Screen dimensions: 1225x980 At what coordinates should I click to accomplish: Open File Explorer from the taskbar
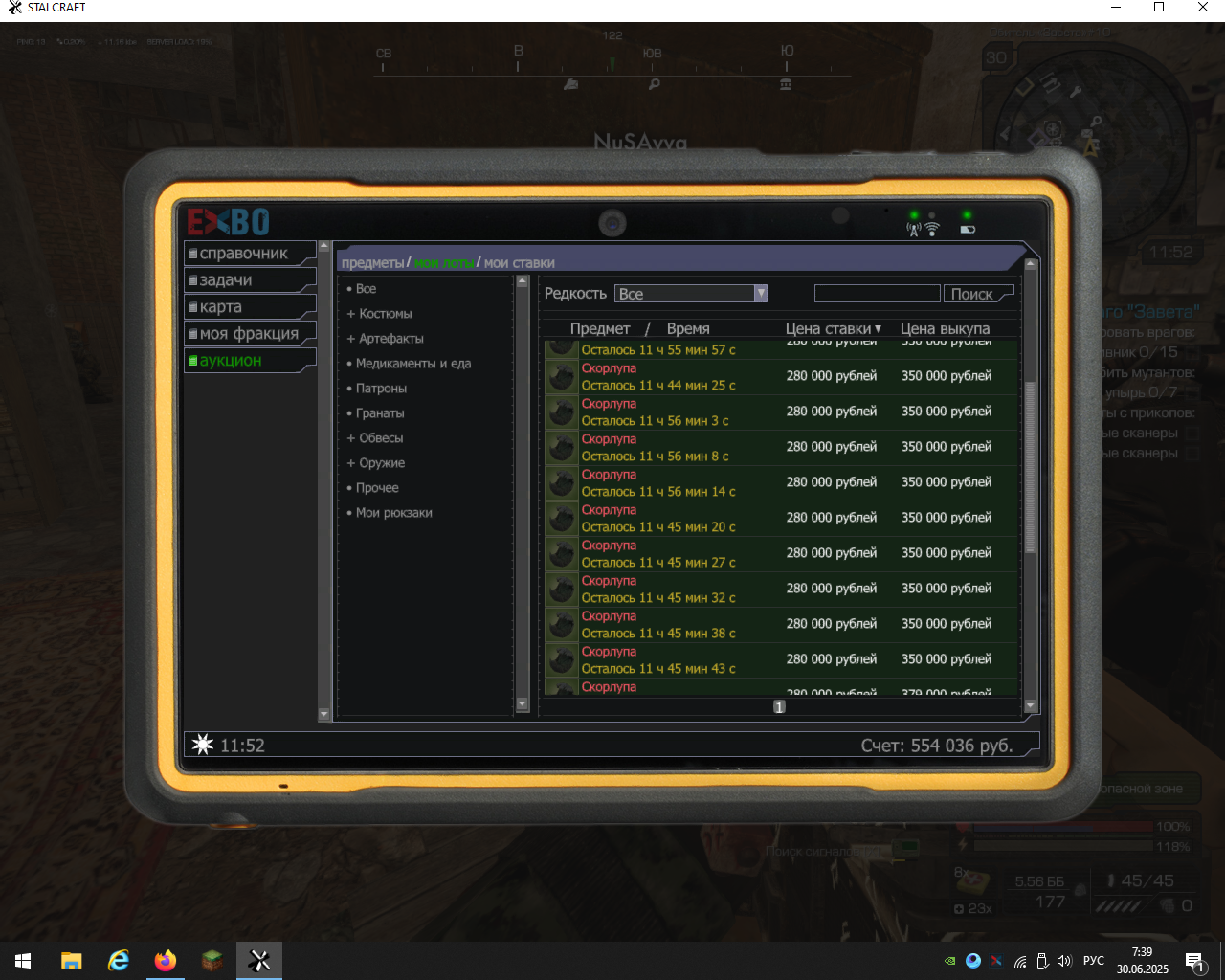coord(72,961)
